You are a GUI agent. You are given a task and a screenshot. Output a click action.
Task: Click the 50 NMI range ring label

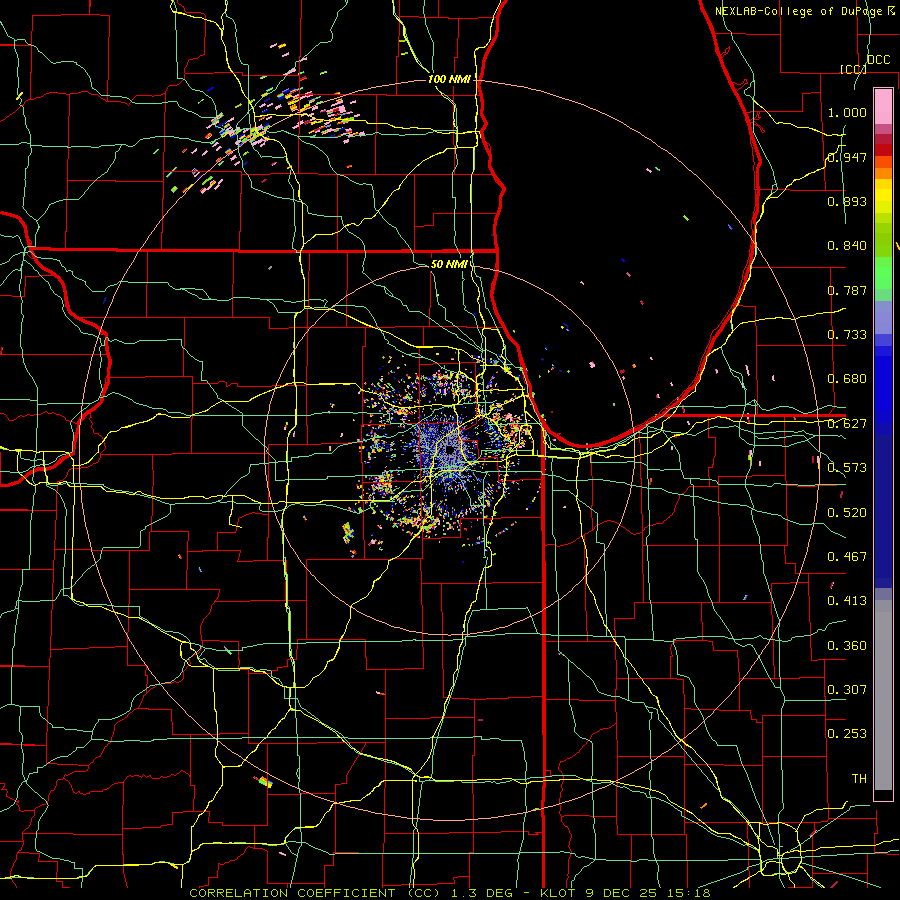(449, 264)
